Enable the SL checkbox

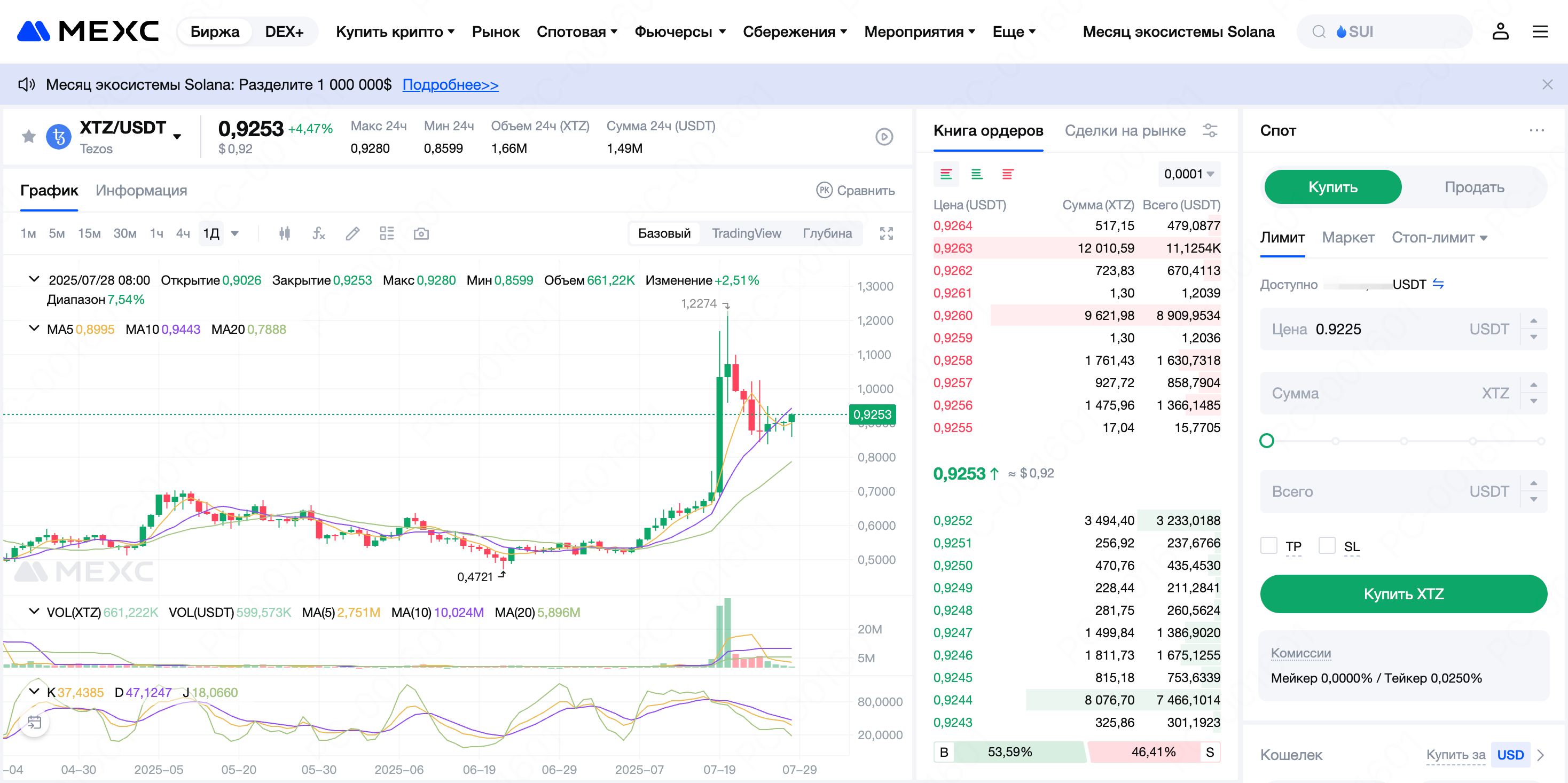click(x=1327, y=545)
